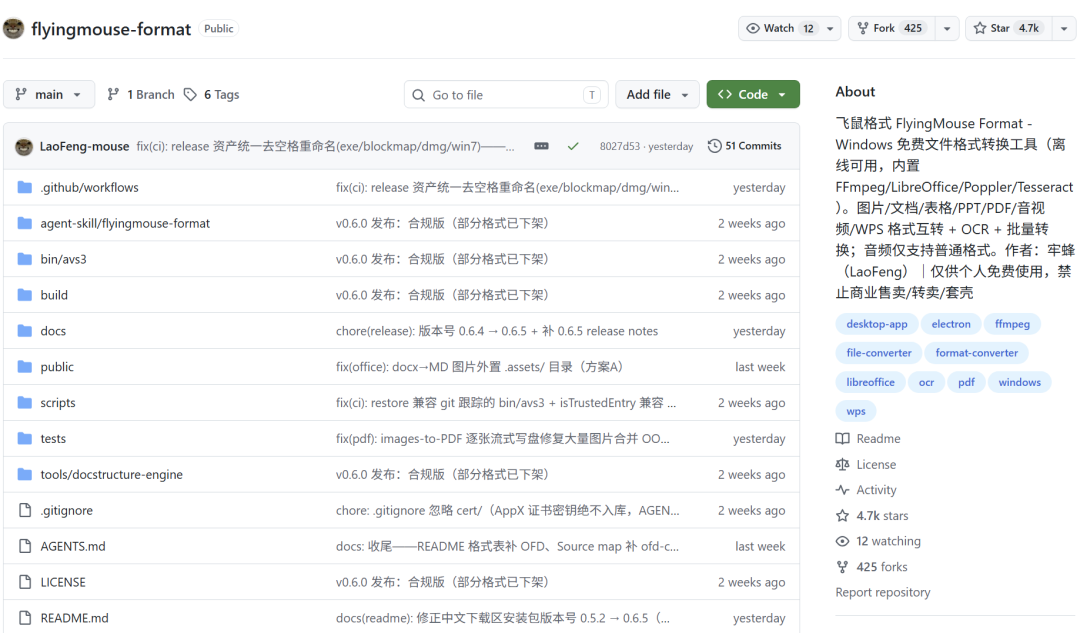This screenshot has width=1080, height=633.
Task: Open the ocr topic tag
Action: click(x=926, y=382)
